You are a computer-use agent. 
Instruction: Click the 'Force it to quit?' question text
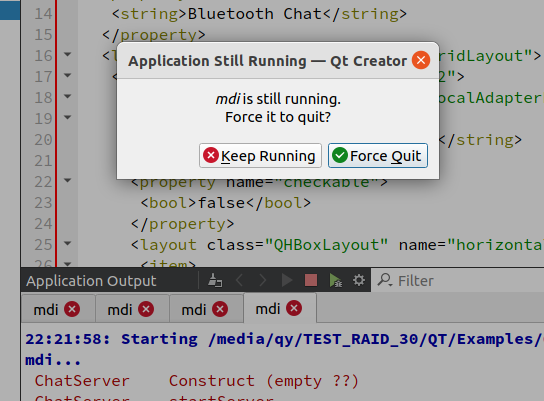pyautogui.click(x=278, y=117)
